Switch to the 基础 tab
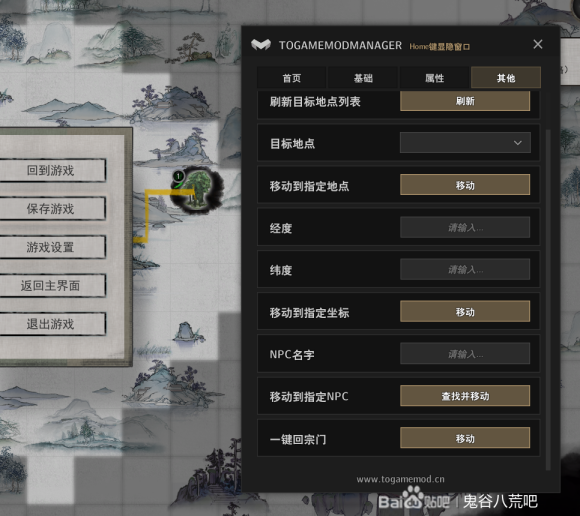580x516 pixels. pos(363,78)
